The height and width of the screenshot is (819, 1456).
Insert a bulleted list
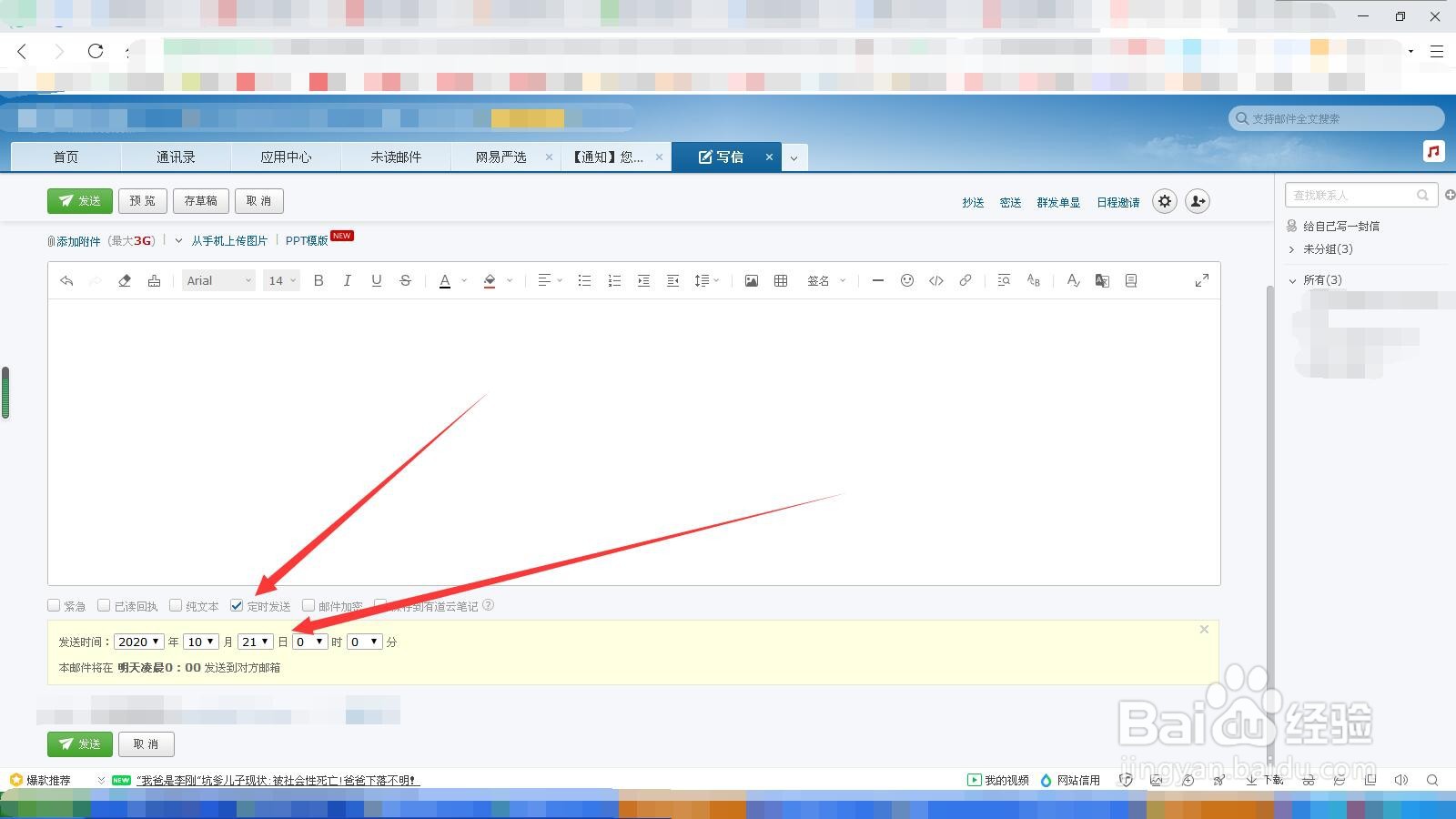pos(585,281)
